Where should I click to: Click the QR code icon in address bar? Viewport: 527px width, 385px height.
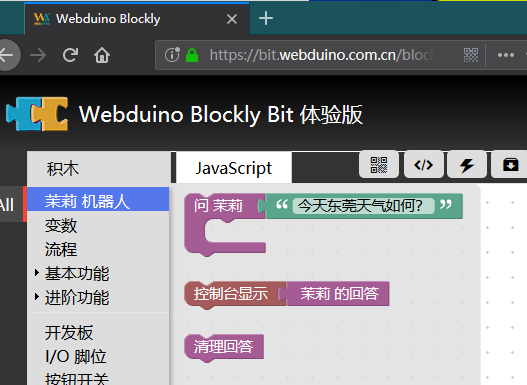471,55
